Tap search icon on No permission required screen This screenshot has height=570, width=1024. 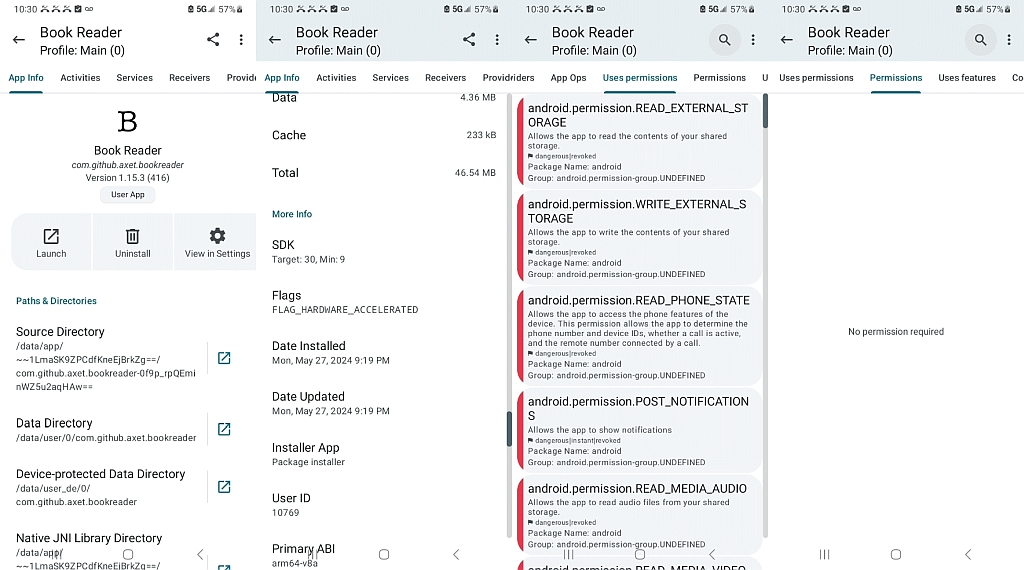980,40
